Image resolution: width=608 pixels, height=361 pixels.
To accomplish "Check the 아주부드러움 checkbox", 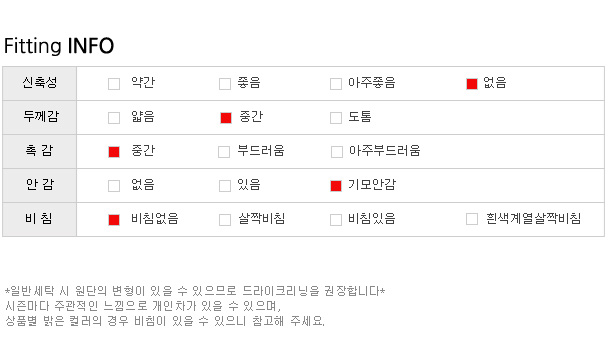I will pyautogui.click(x=337, y=152).
